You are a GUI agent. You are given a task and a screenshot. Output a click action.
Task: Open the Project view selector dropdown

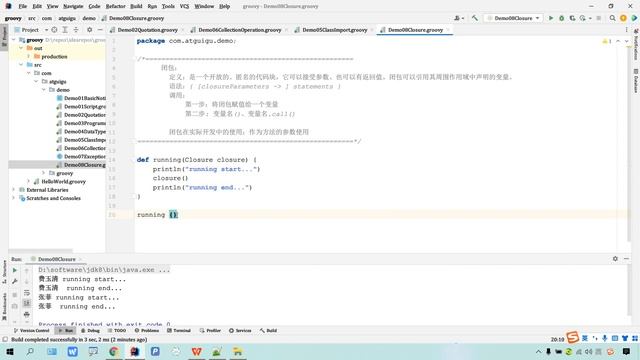pyautogui.click(x=31, y=30)
